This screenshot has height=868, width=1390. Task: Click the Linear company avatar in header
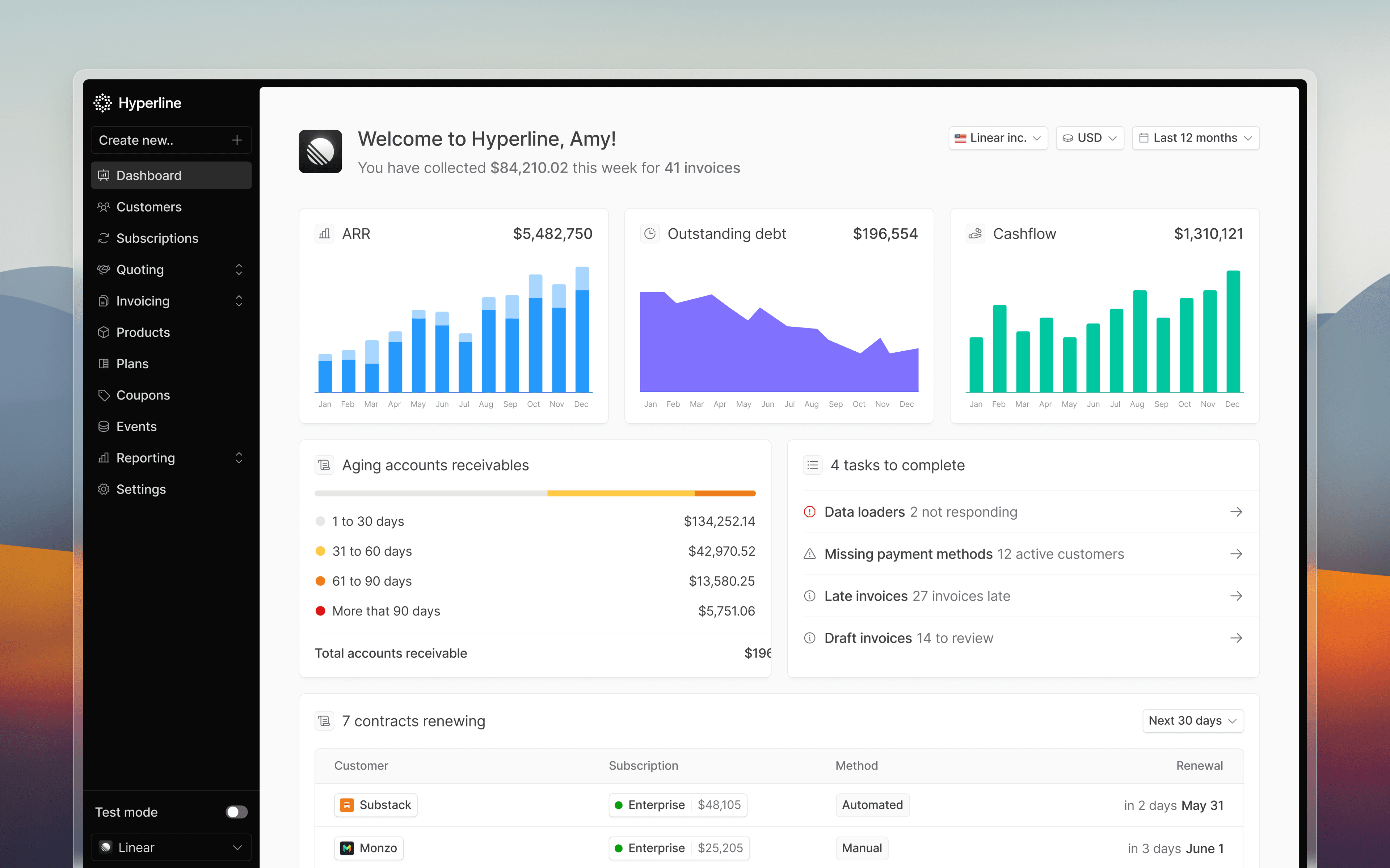320,152
